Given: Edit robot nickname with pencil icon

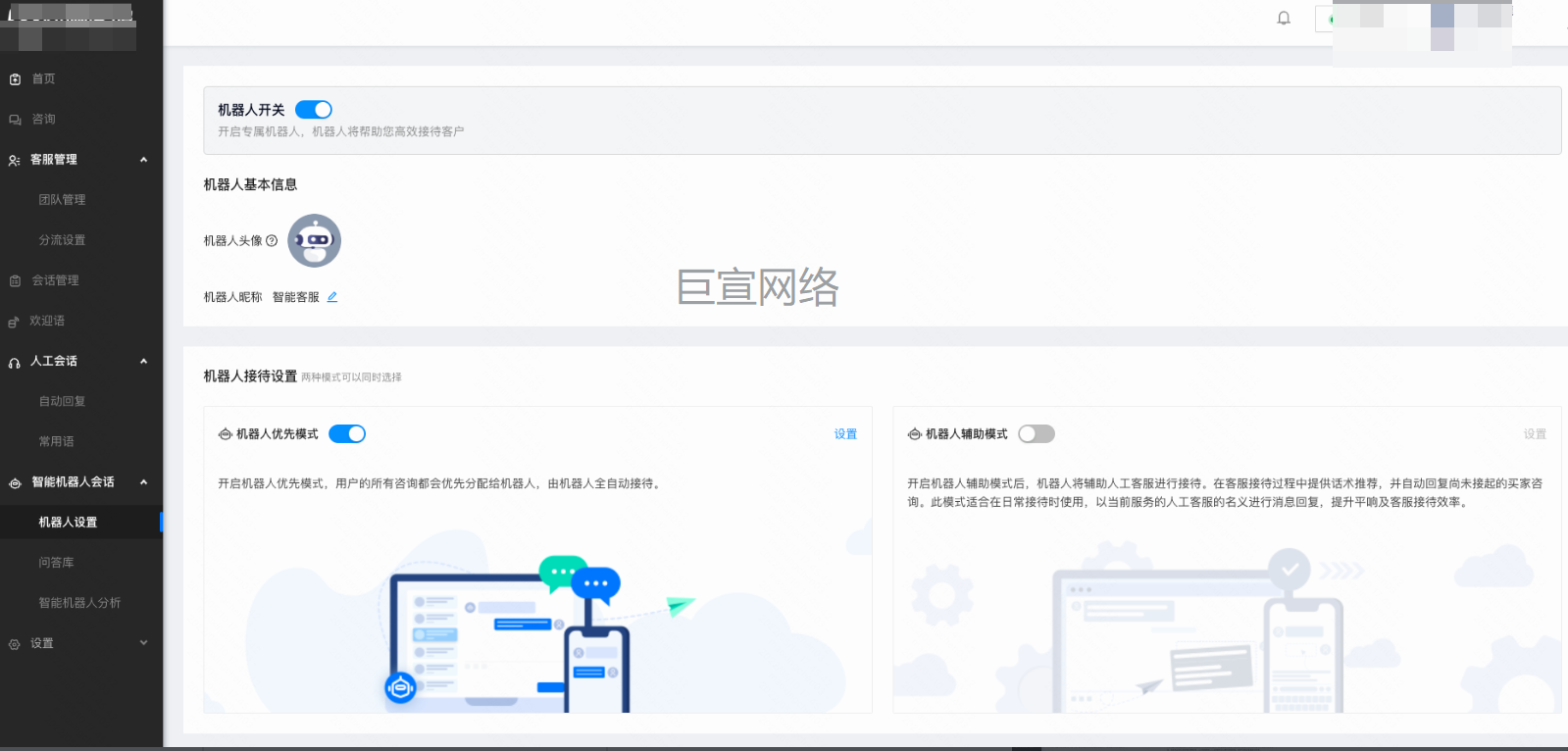Looking at the screenshot, I should pyautogui.click(x=332, y=297).
